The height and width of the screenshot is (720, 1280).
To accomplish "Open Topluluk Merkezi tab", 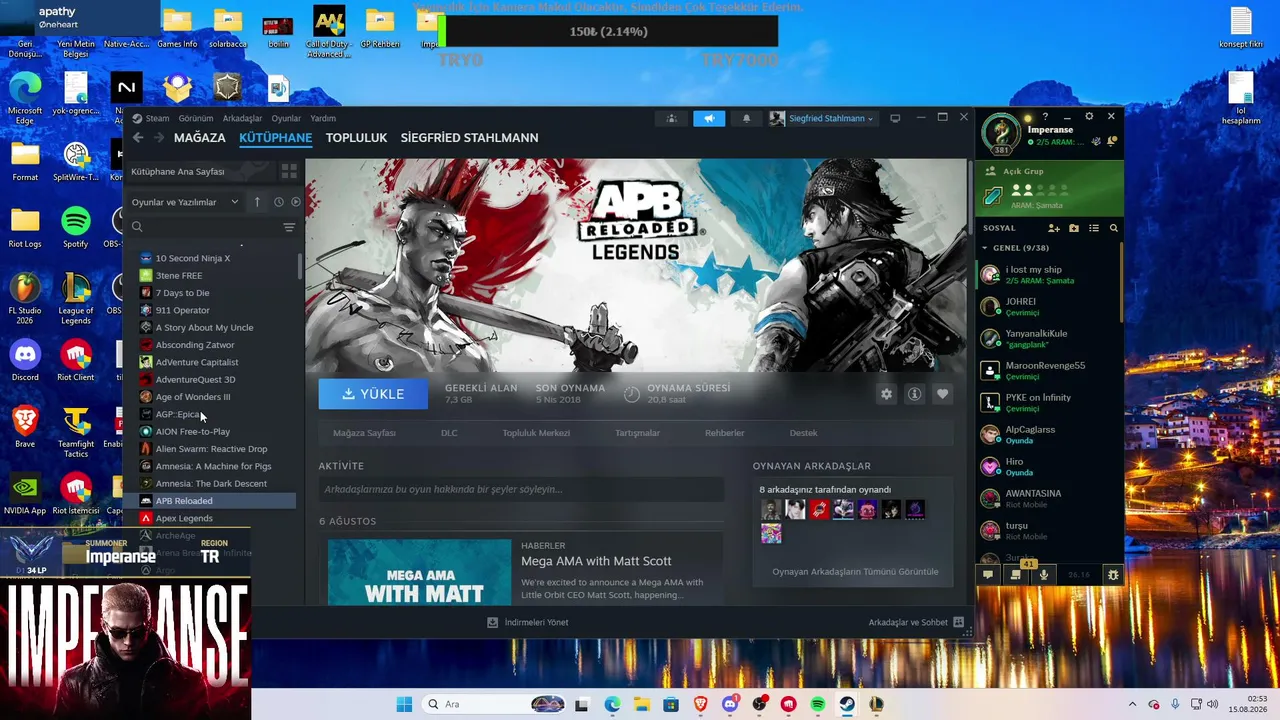I will [x=536, y=433].
